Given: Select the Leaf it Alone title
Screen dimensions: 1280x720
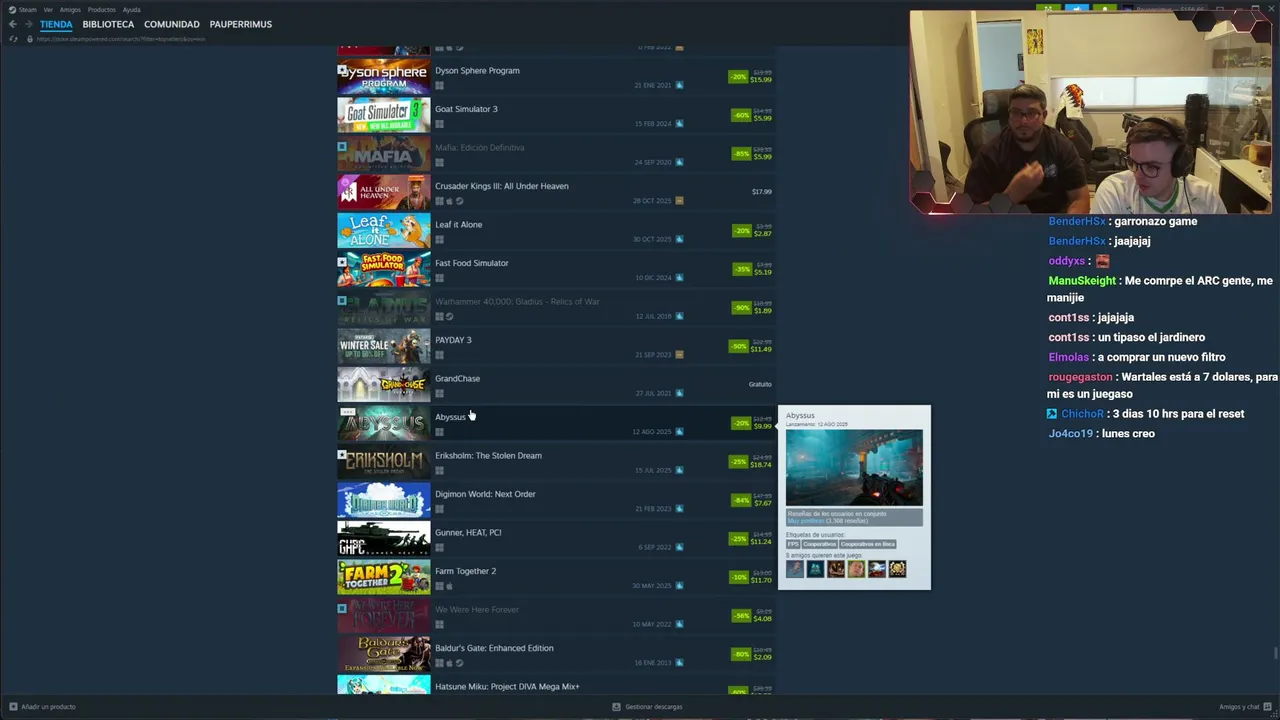Looking at the screenshot, I should 458,225.
